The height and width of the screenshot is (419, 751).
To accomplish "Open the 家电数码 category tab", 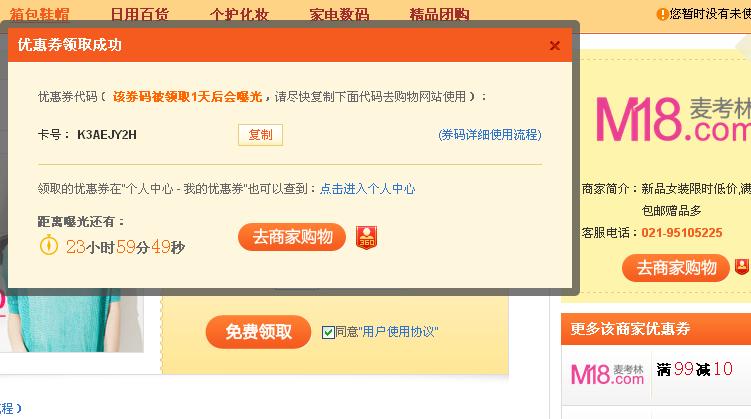I will 339,14.
